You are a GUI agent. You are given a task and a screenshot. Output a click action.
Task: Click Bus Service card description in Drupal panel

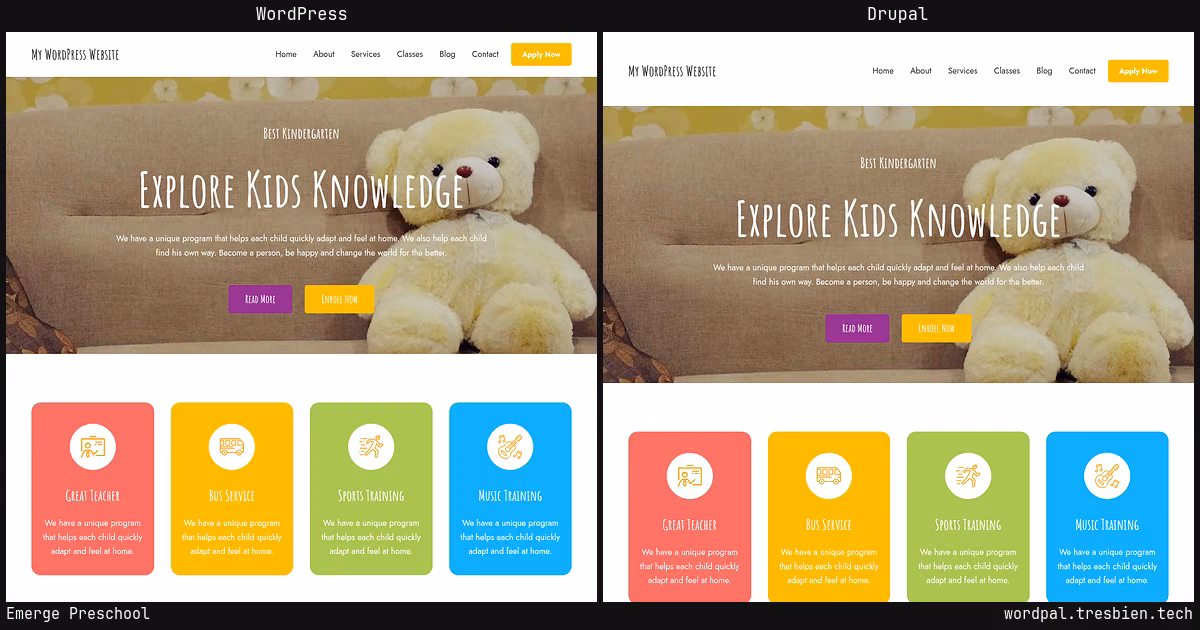tap(829, 566)
